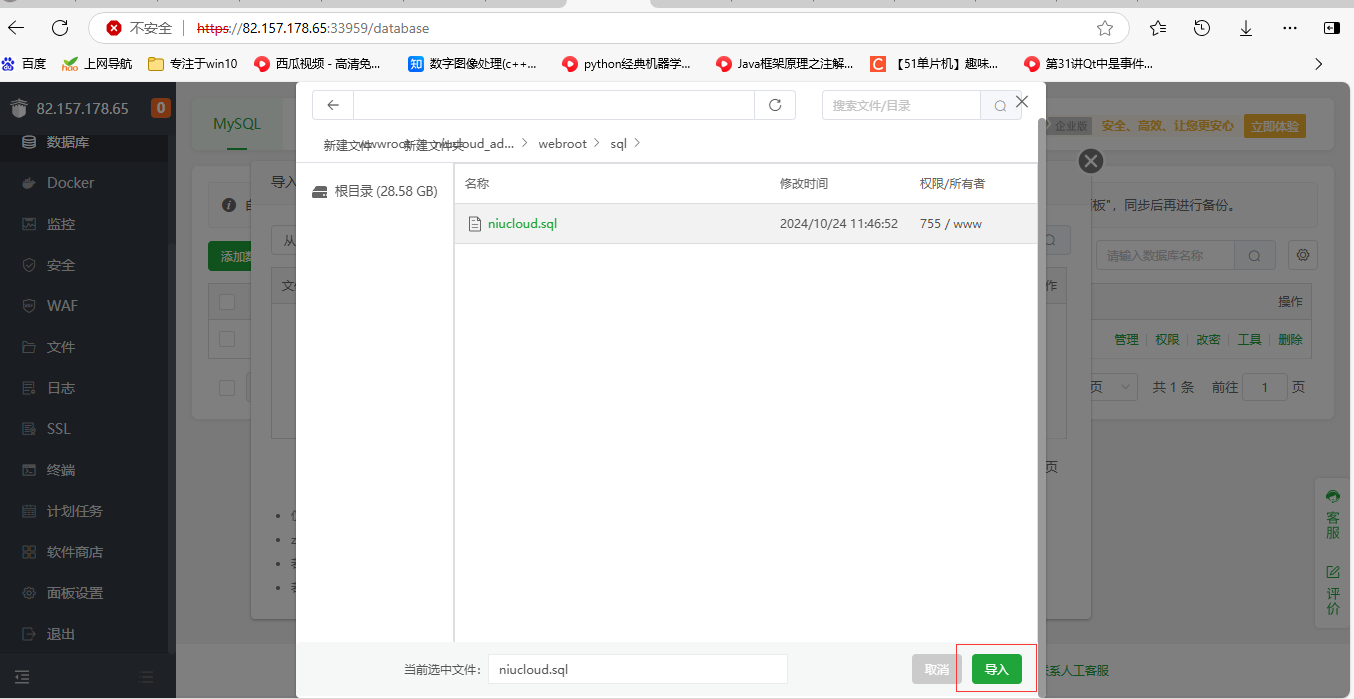Screen dimensions: 1354x699
Task: Click the file search magnifier icon
Action: (x=1000, y=106)
